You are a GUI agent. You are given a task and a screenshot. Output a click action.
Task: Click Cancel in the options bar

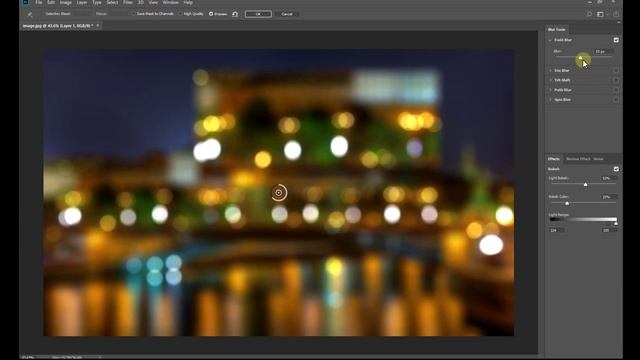[x=287, y=14]
